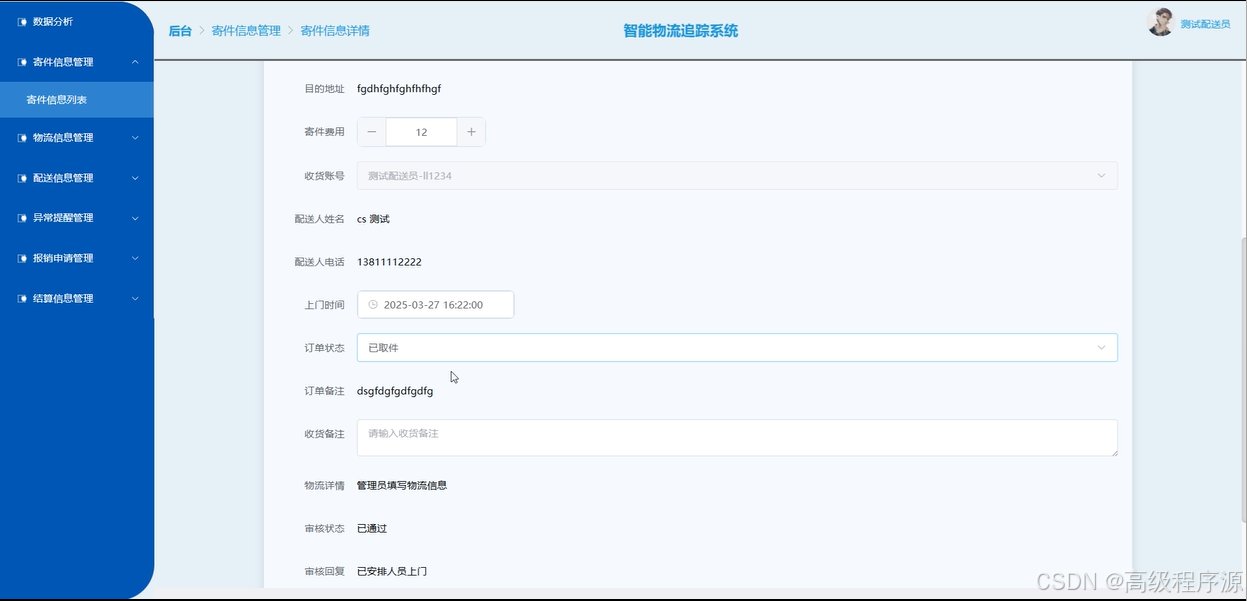Click the 目的地址 value fgdhfghfghfhfhgf

(399, 89)
